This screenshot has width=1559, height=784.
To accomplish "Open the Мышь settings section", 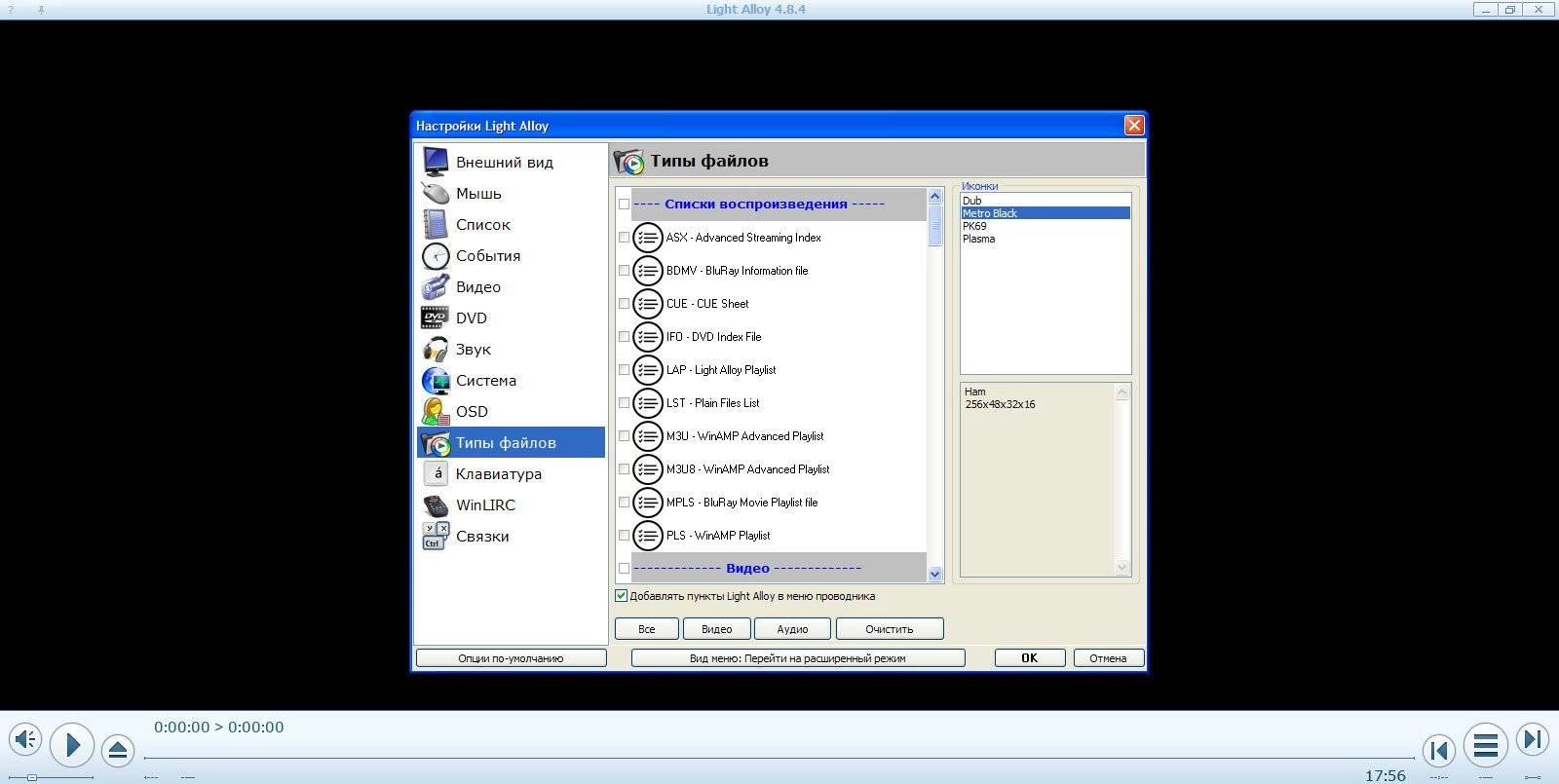I will coord(511,193).
